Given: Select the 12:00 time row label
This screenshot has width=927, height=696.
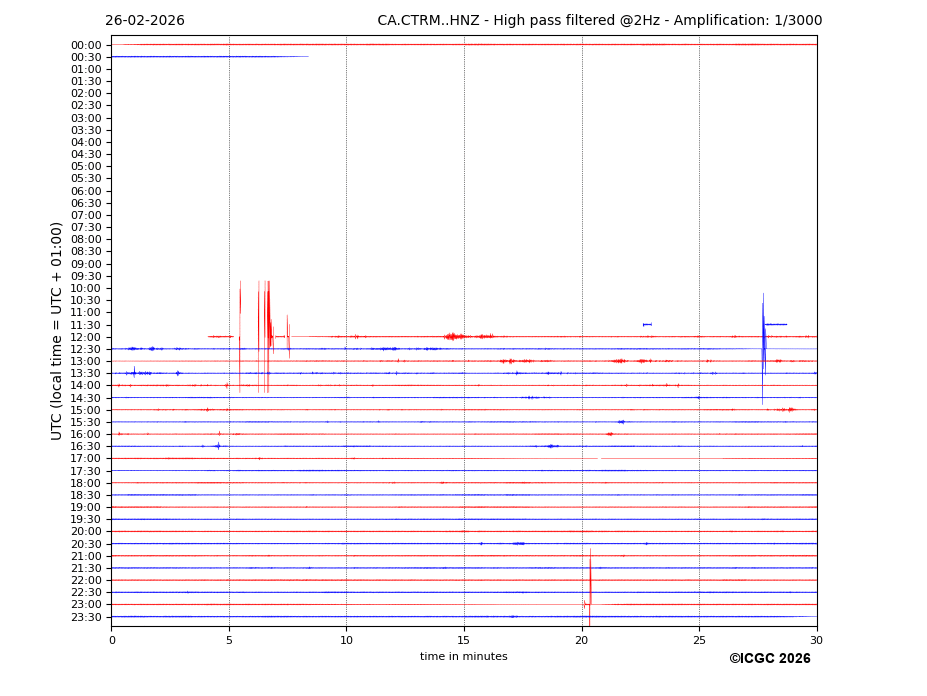Looking at the screenshot, I should [x=86, y=337].
